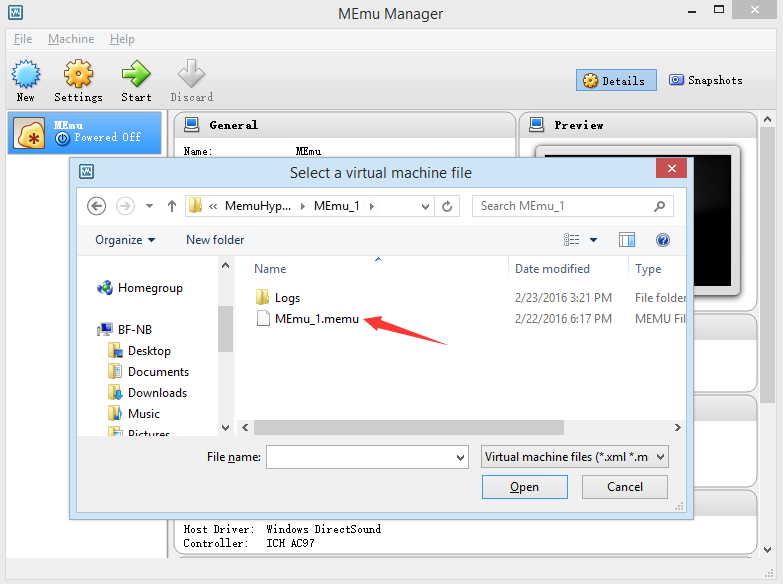Image resolution: width=783 pixels, height=584 pixels.
Task: Expand the view options dropdown arrow
Action: point(593,240)
